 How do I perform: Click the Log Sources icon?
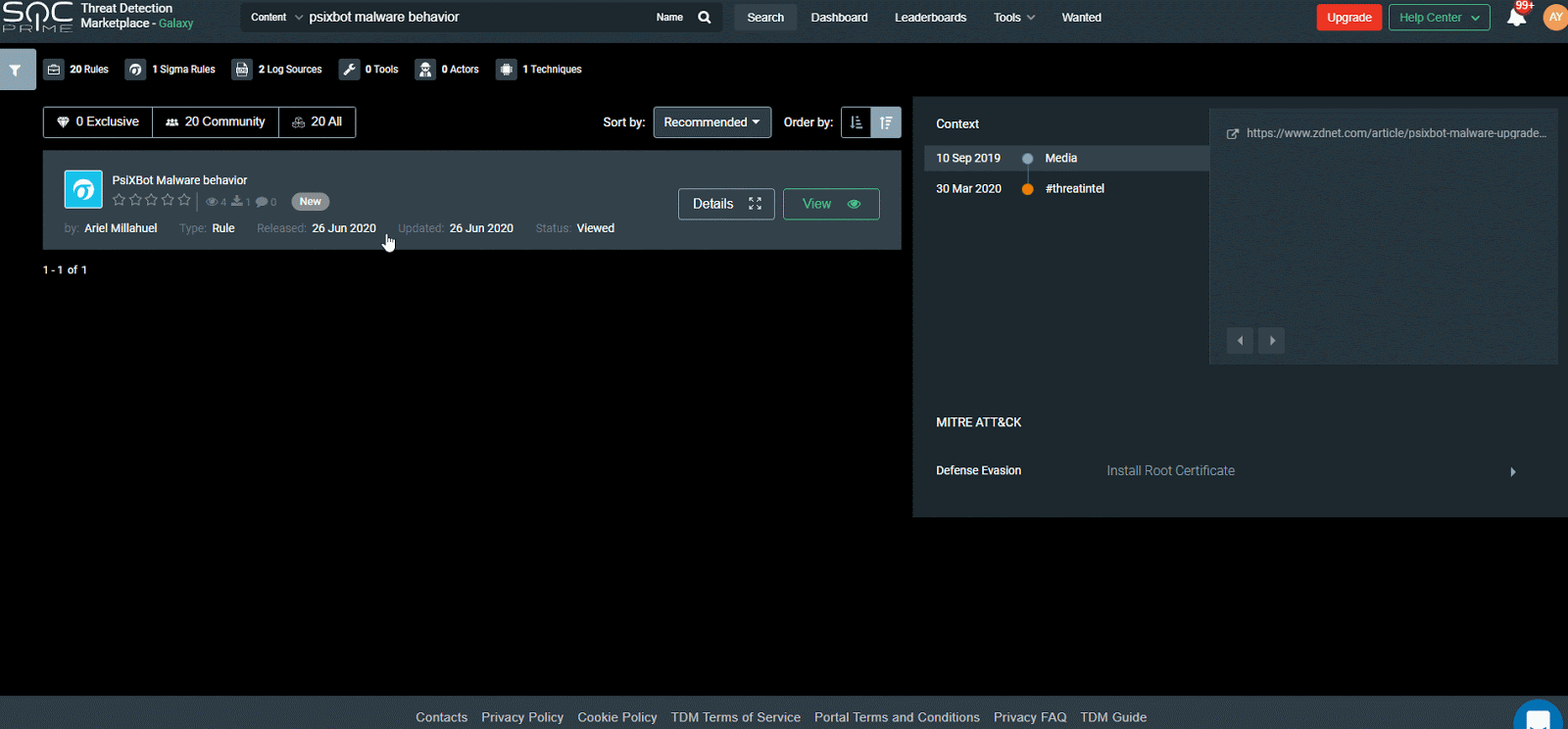[242, 70]
